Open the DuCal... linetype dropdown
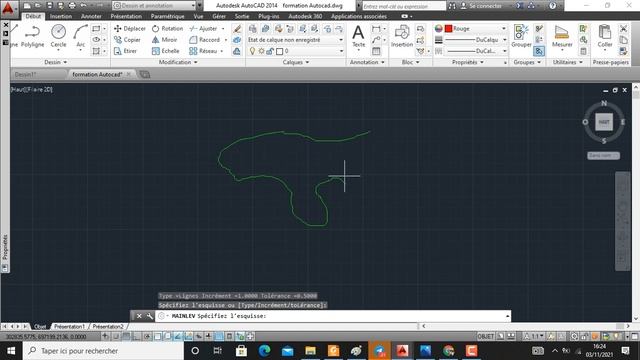The image size is (640, 360). coord(505,51)
